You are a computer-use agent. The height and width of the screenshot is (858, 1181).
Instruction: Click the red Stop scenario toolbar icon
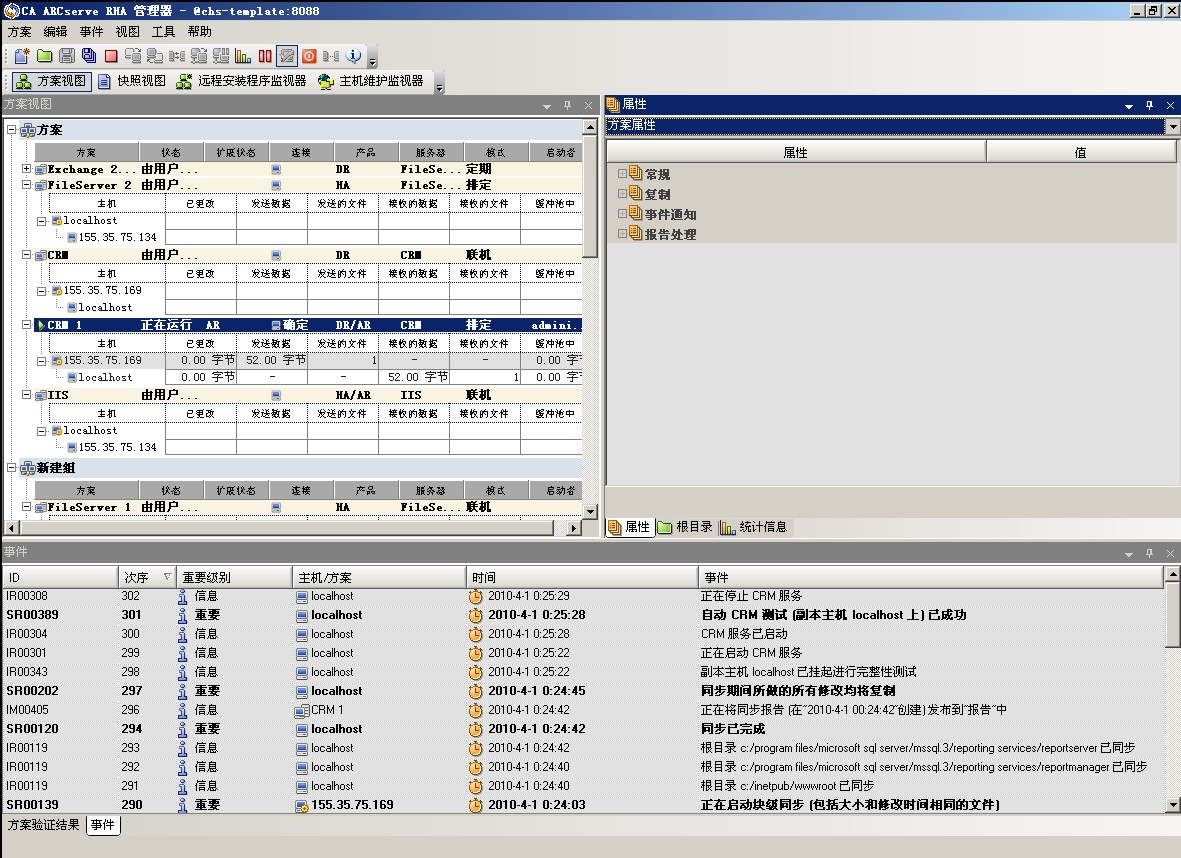point(111,56)
